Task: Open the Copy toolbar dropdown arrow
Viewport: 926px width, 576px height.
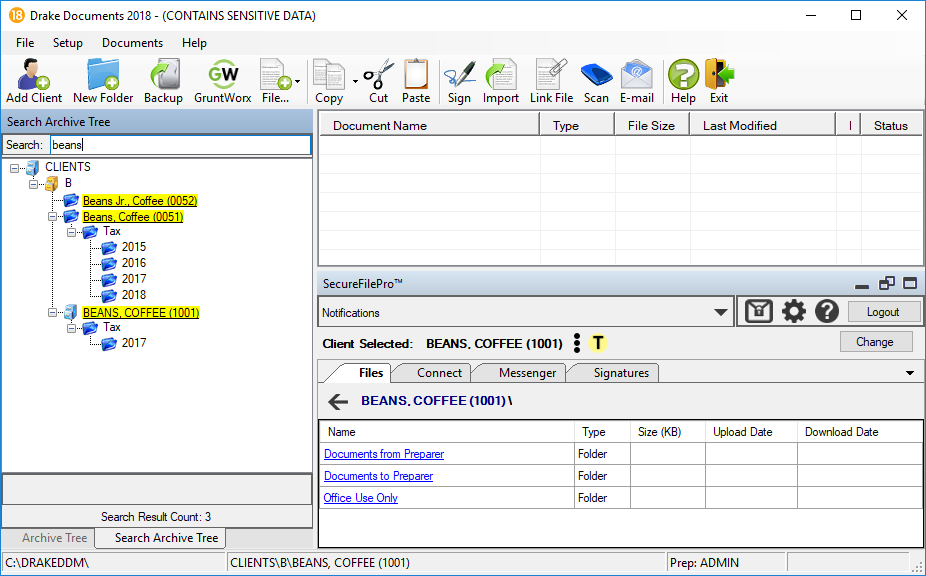Action: pos(355,82)
